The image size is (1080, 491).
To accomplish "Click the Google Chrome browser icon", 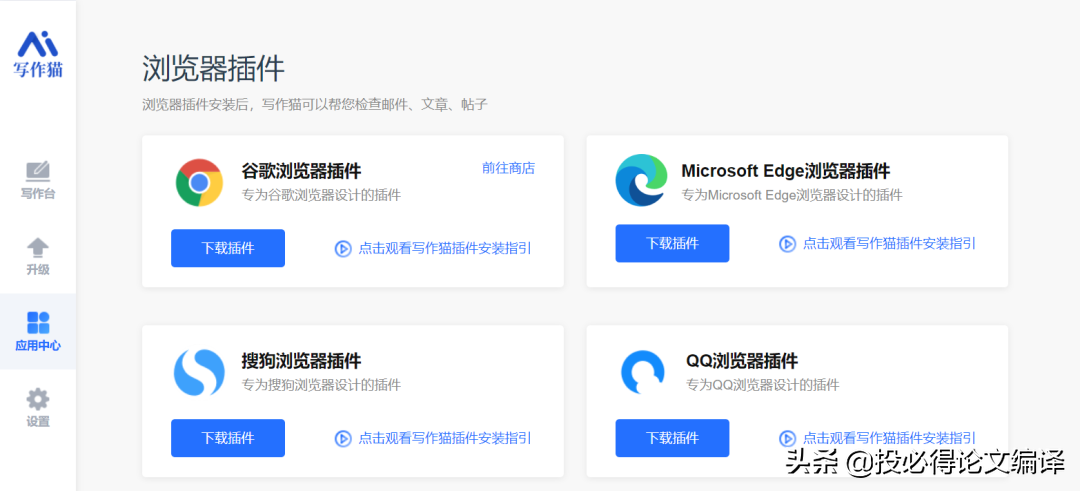I will [x=199, y=182].
